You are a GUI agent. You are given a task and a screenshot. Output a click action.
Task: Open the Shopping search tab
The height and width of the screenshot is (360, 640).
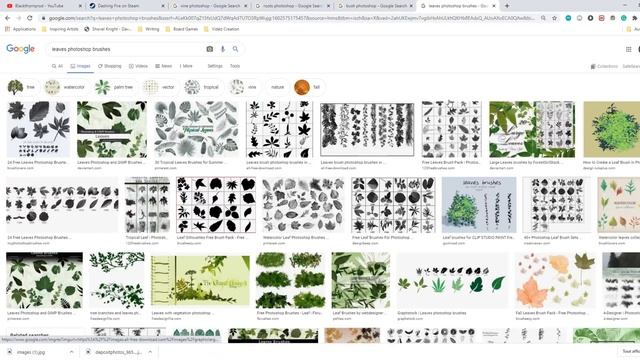110,66
